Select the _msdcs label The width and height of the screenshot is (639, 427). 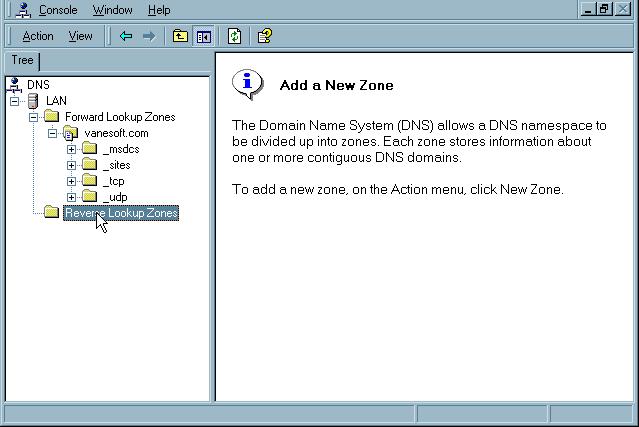121,149
